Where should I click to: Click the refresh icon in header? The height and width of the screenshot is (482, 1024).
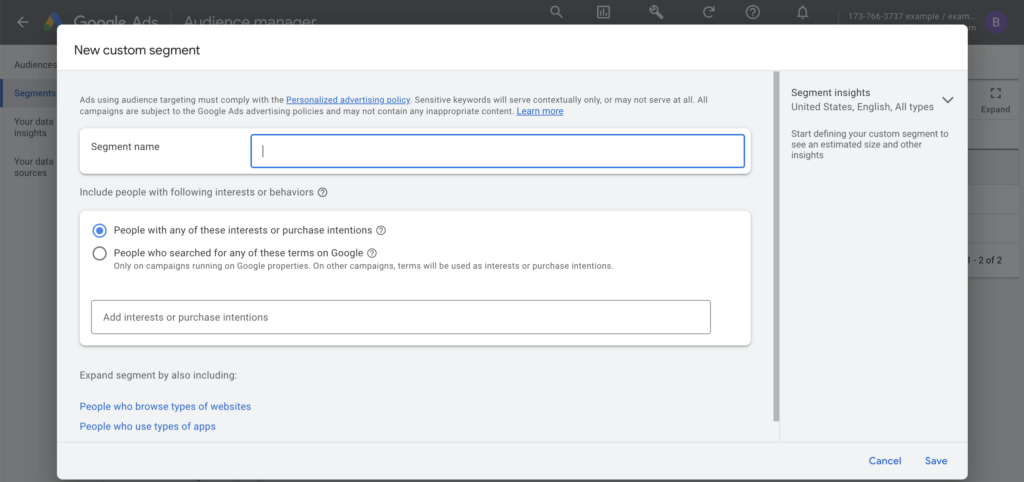[708, 12]
